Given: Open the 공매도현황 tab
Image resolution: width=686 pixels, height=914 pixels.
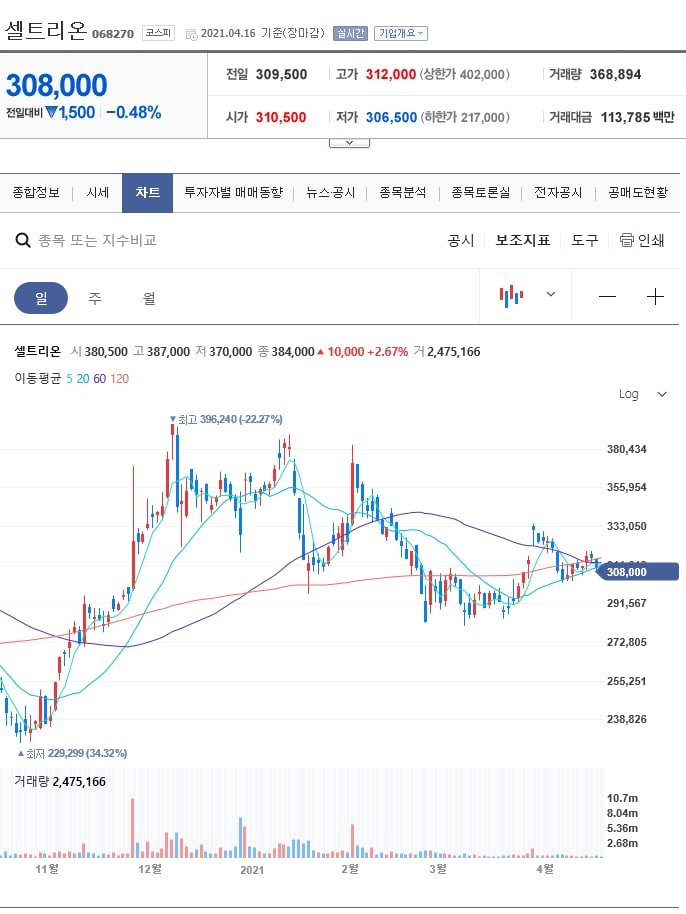Looking at the screenshot, I should (x=638, y=192).
